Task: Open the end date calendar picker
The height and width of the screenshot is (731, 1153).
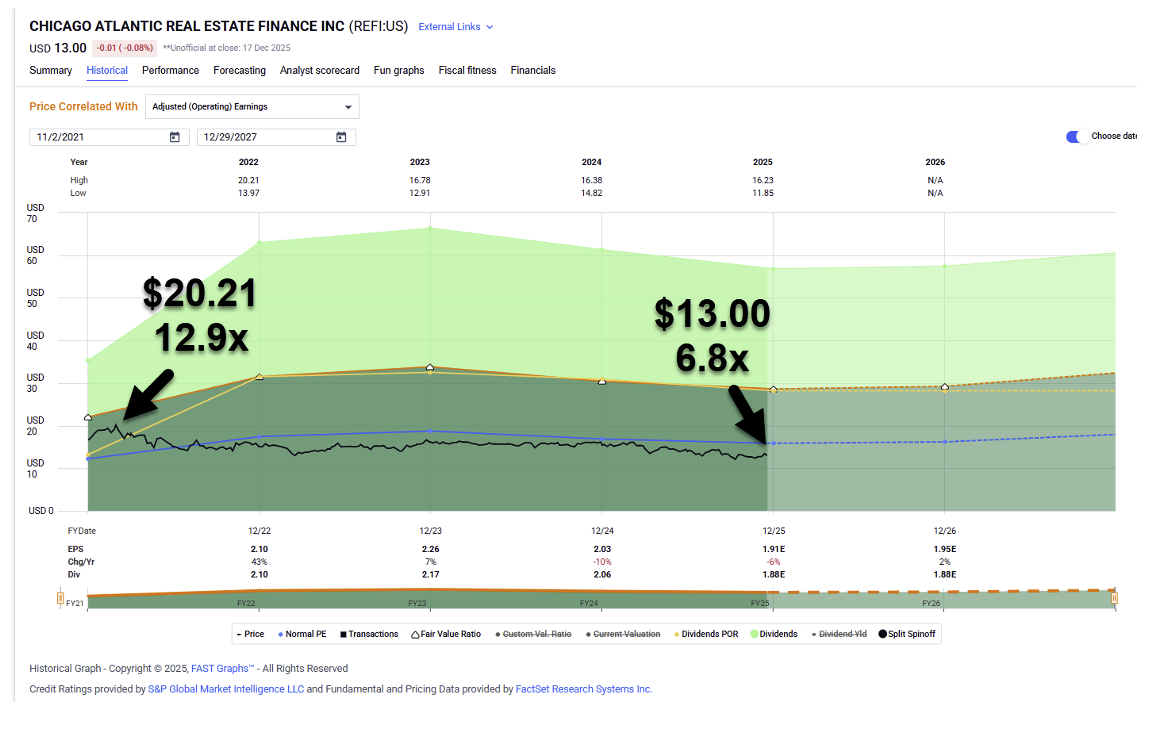Action: pos(341,137)
